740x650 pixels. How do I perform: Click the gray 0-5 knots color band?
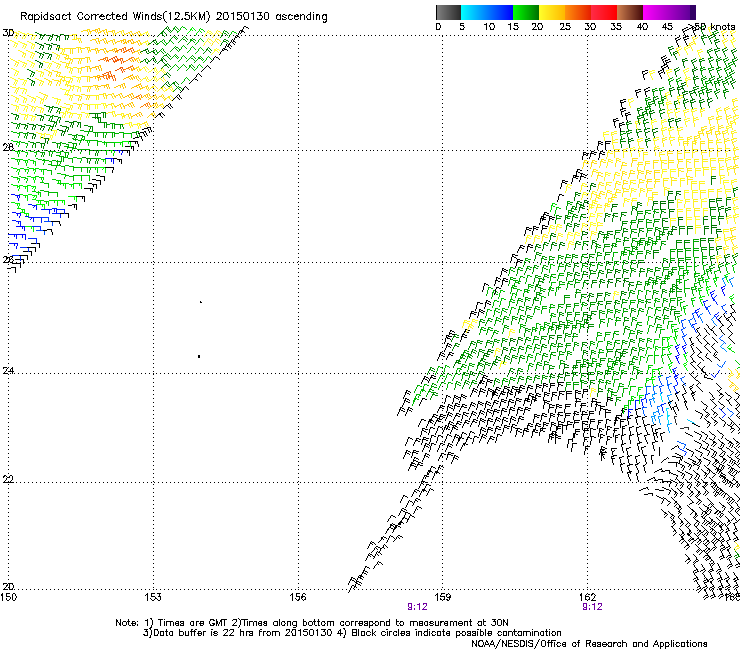448,12
